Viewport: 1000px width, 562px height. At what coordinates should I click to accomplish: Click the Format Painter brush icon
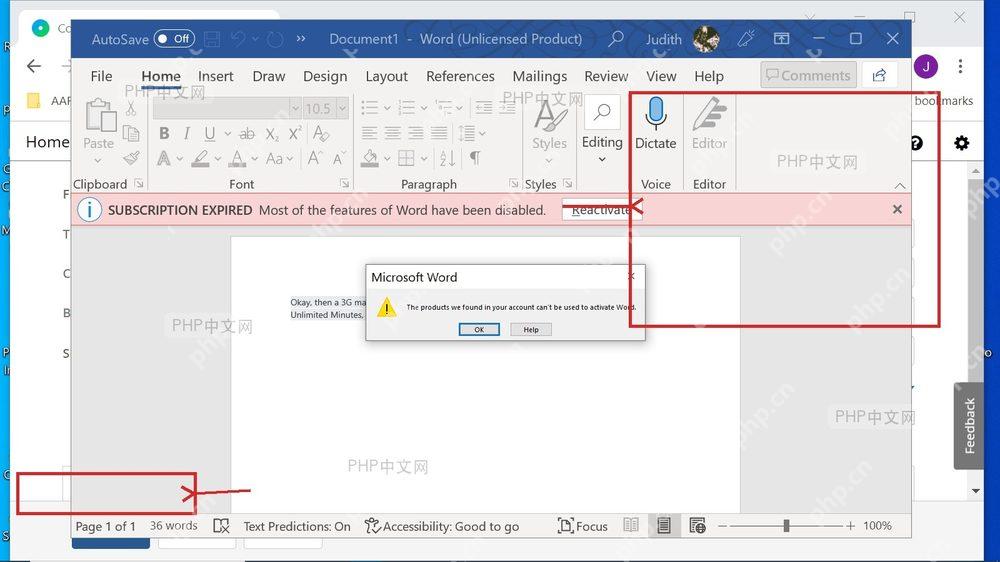click(x=131, y=158)
